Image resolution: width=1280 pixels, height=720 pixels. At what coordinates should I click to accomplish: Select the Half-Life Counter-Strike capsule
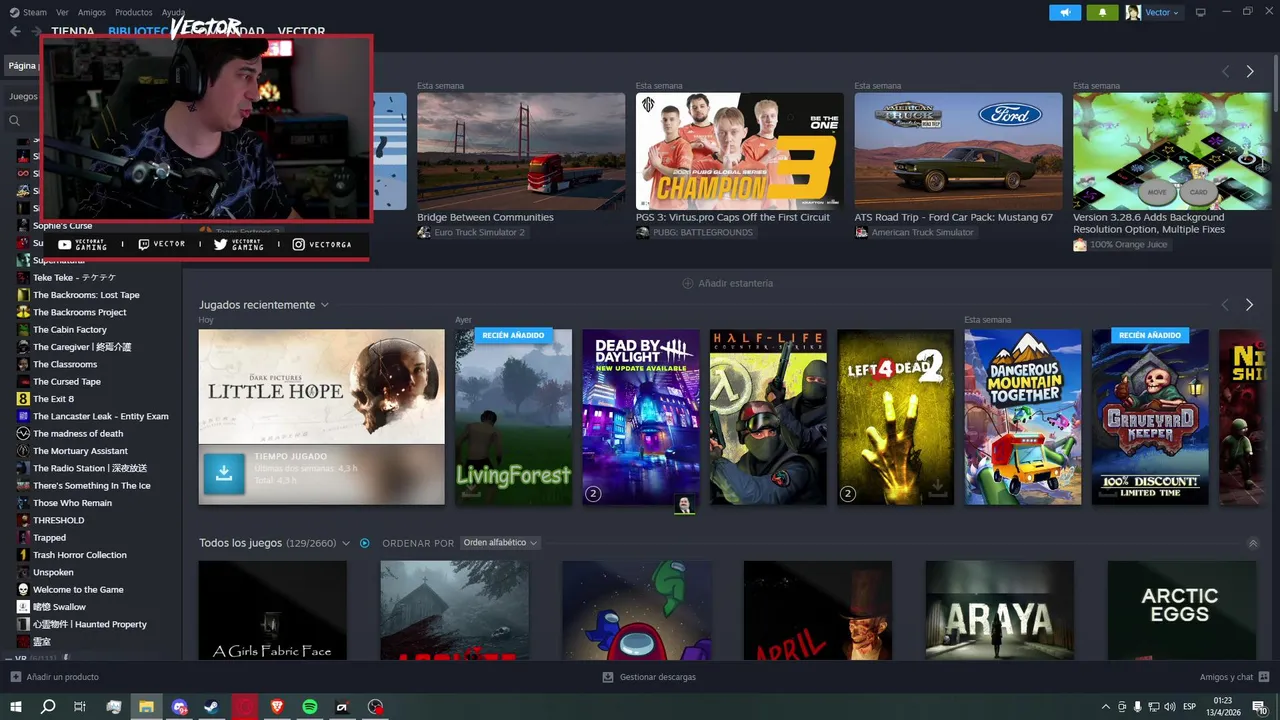coord(768,417)
